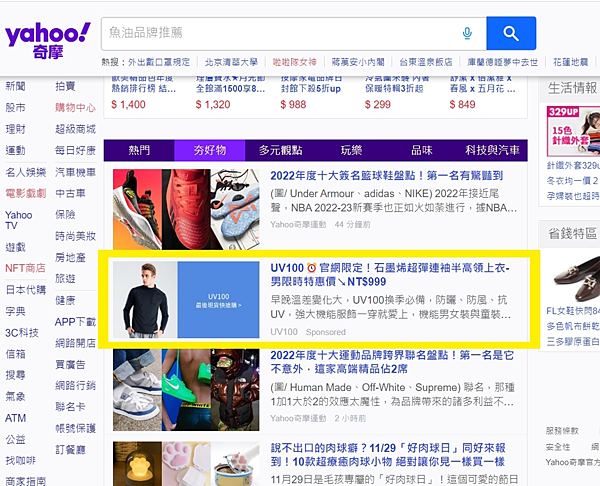600x486 pixels.
Task: Open 運動 in the sidebar
Action: pyautogui.click(x=15, y=150)
